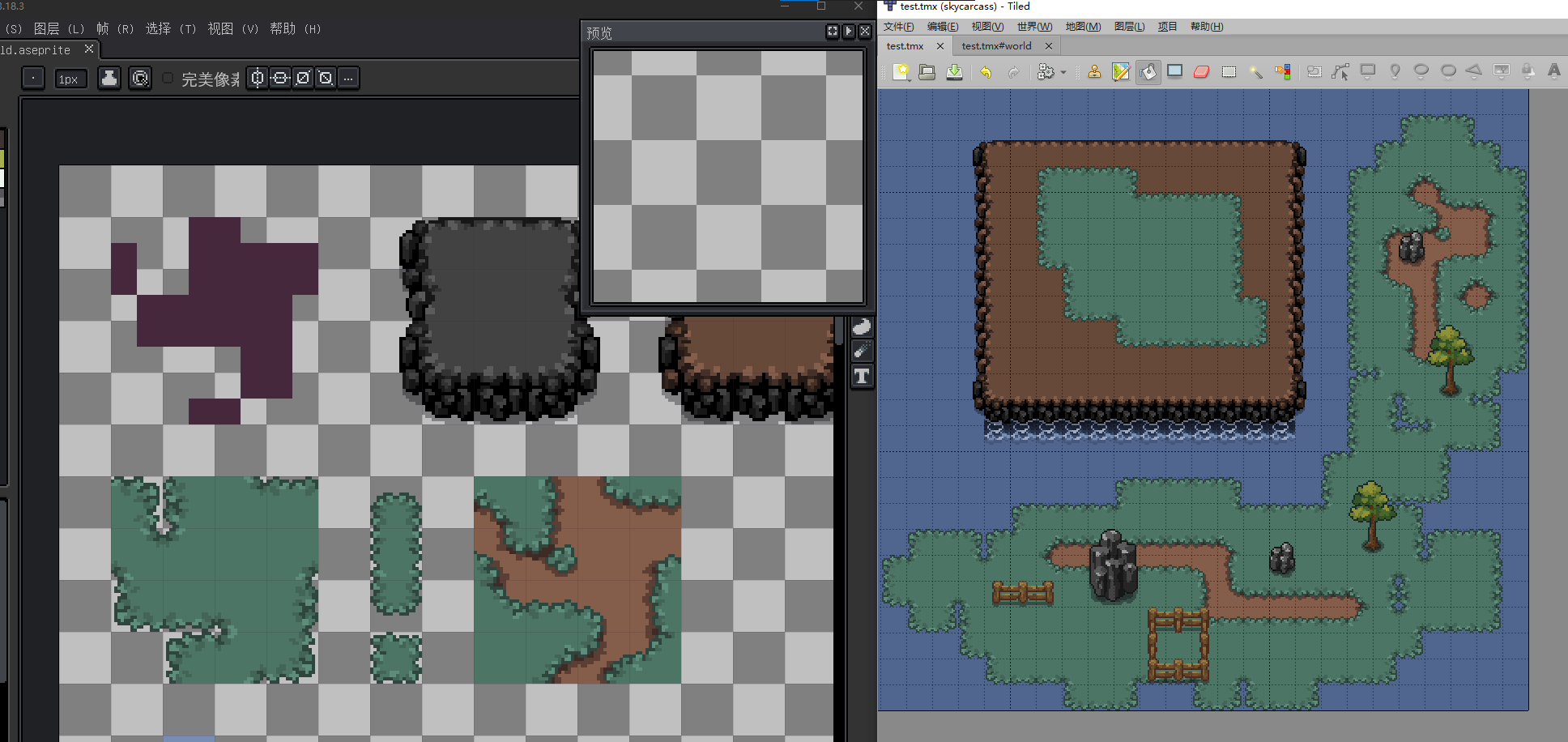1568x742 pixels.
Task: Select the Shape Fill tool in Tiled
Action: (x=1175, y=72)
